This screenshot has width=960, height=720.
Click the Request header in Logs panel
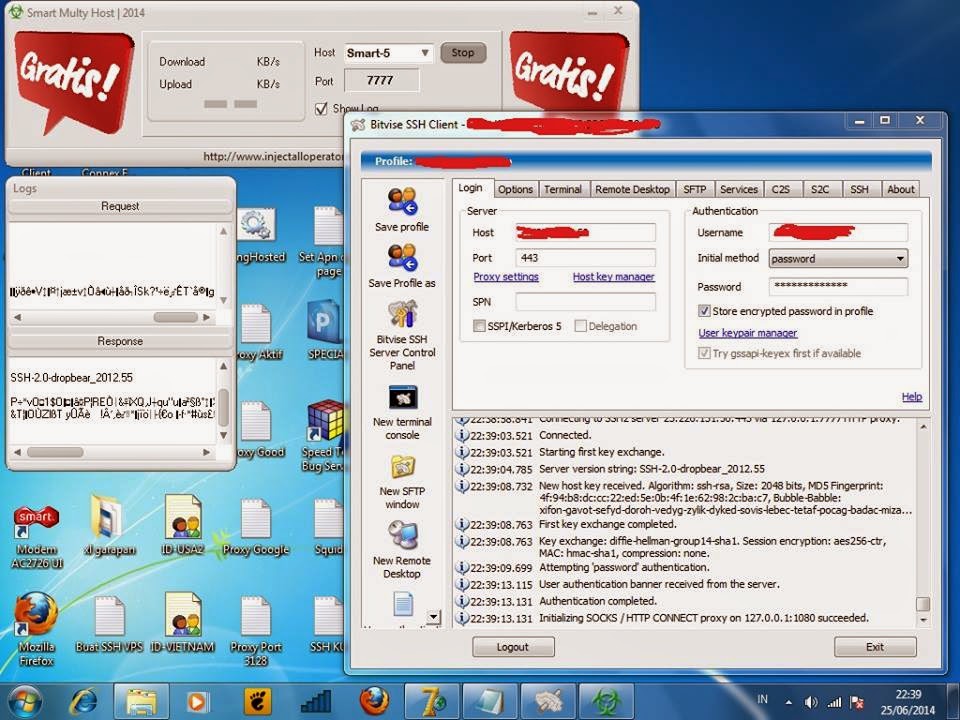[120, 206]
